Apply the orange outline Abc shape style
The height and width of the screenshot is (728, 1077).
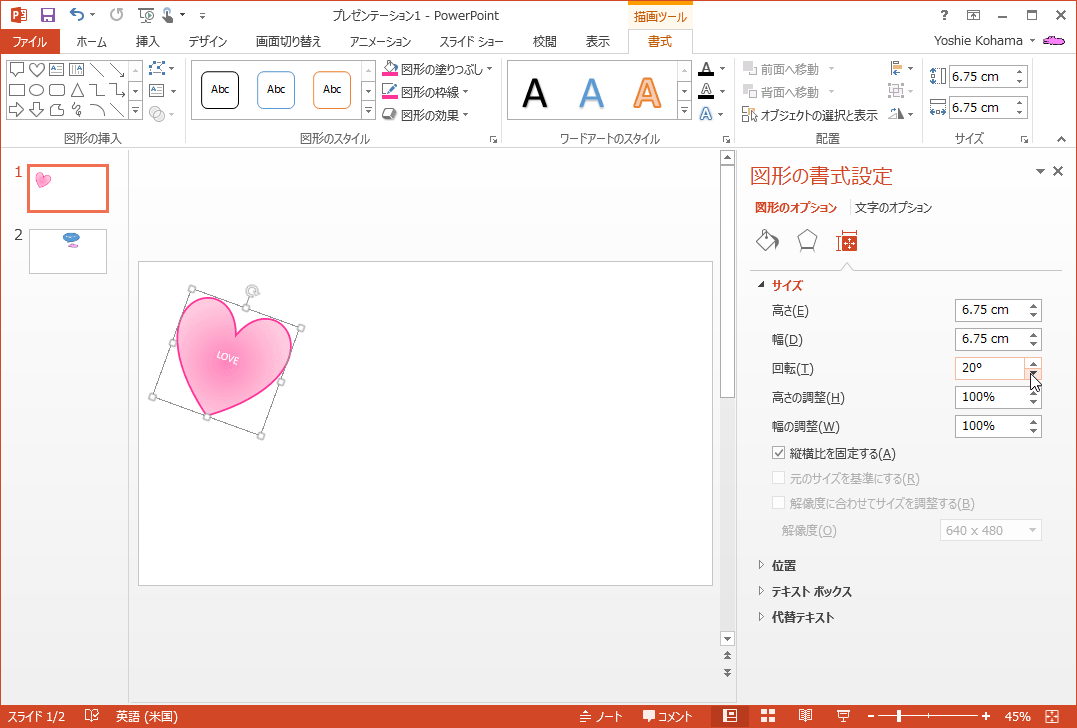(x=332, y=90)
